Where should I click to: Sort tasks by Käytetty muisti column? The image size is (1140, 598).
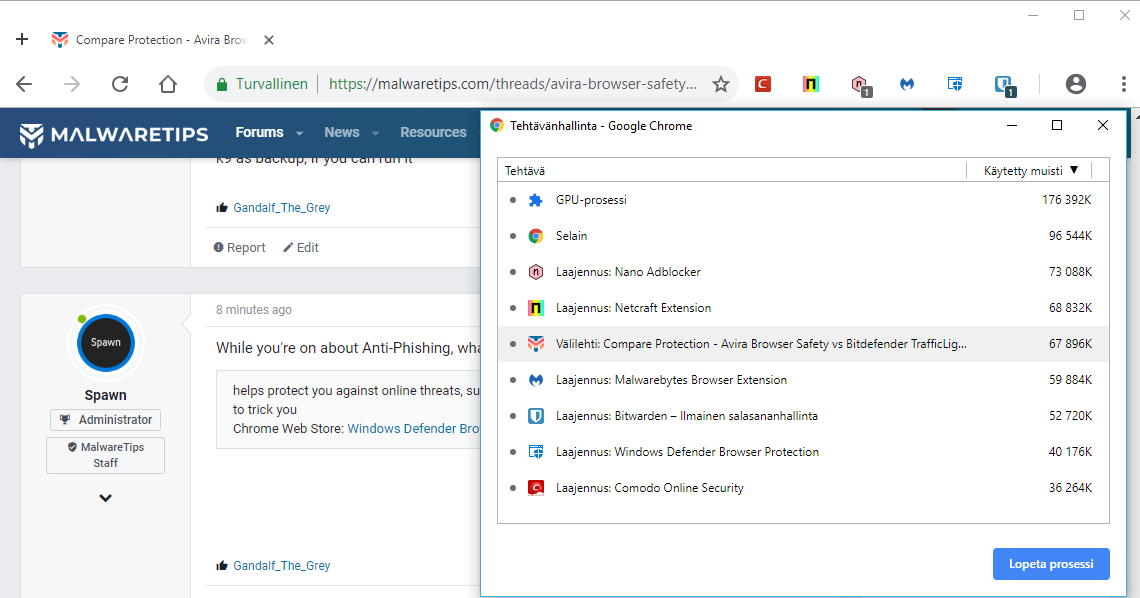click(x=1030, y=171)
